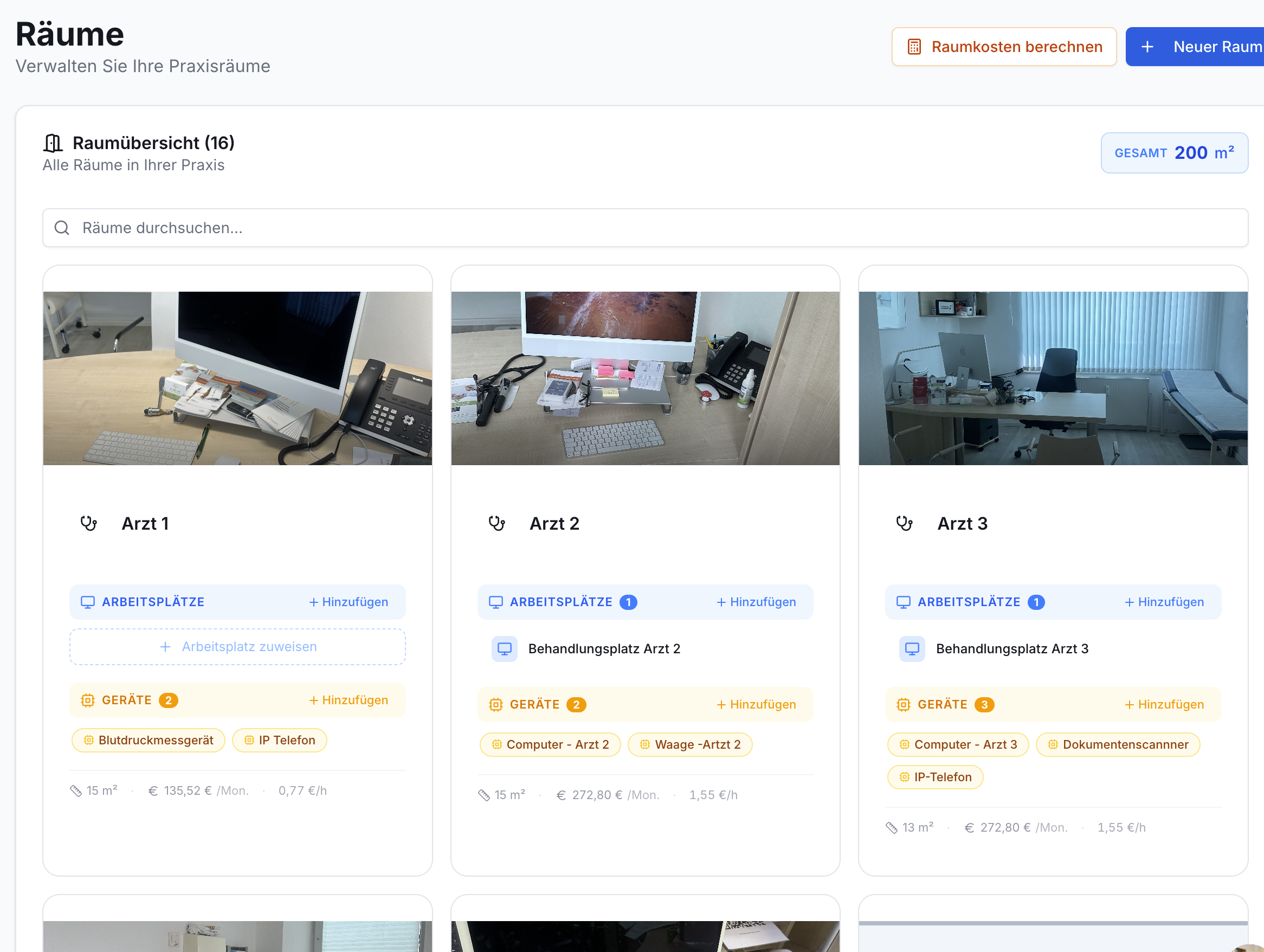
Task: Click the Geräte chip icon in Arzt 1
Action: (87, 700)
